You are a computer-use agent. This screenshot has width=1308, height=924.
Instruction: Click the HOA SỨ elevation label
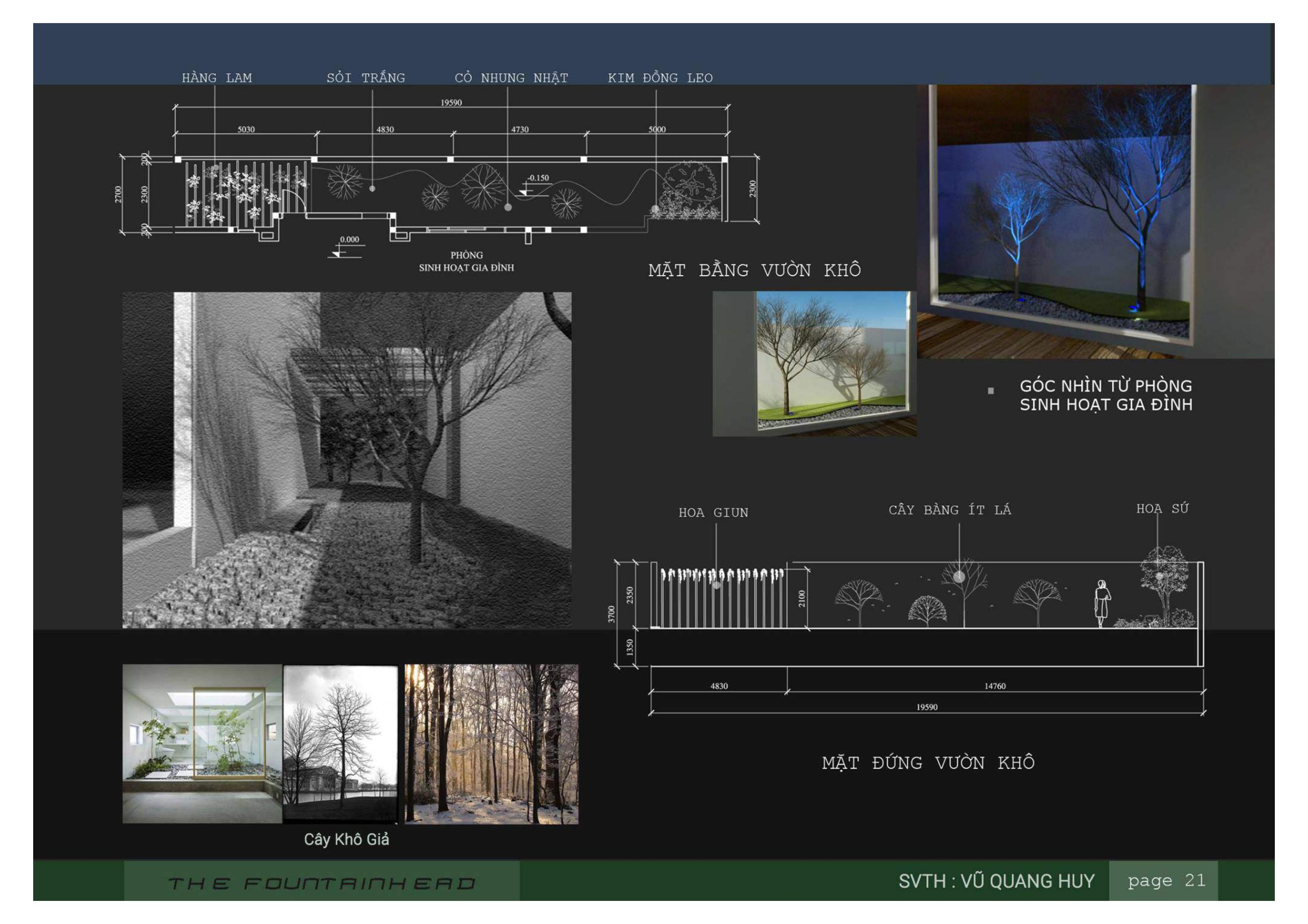click(1162, 509)
